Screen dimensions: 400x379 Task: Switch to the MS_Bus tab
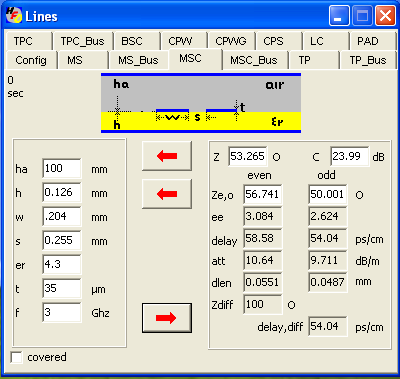point(138,60)
